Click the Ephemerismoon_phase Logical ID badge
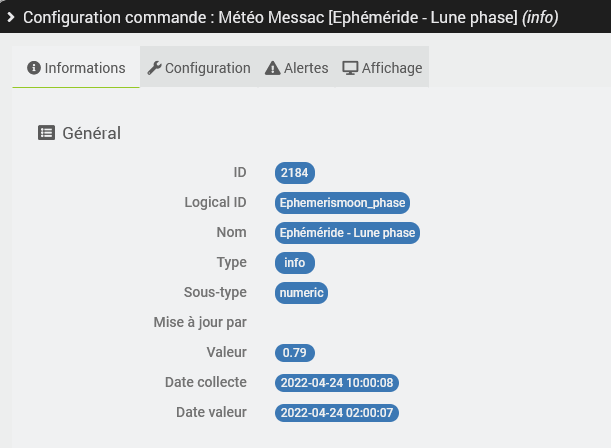The image size is (611, 448). tap(343, 203)
